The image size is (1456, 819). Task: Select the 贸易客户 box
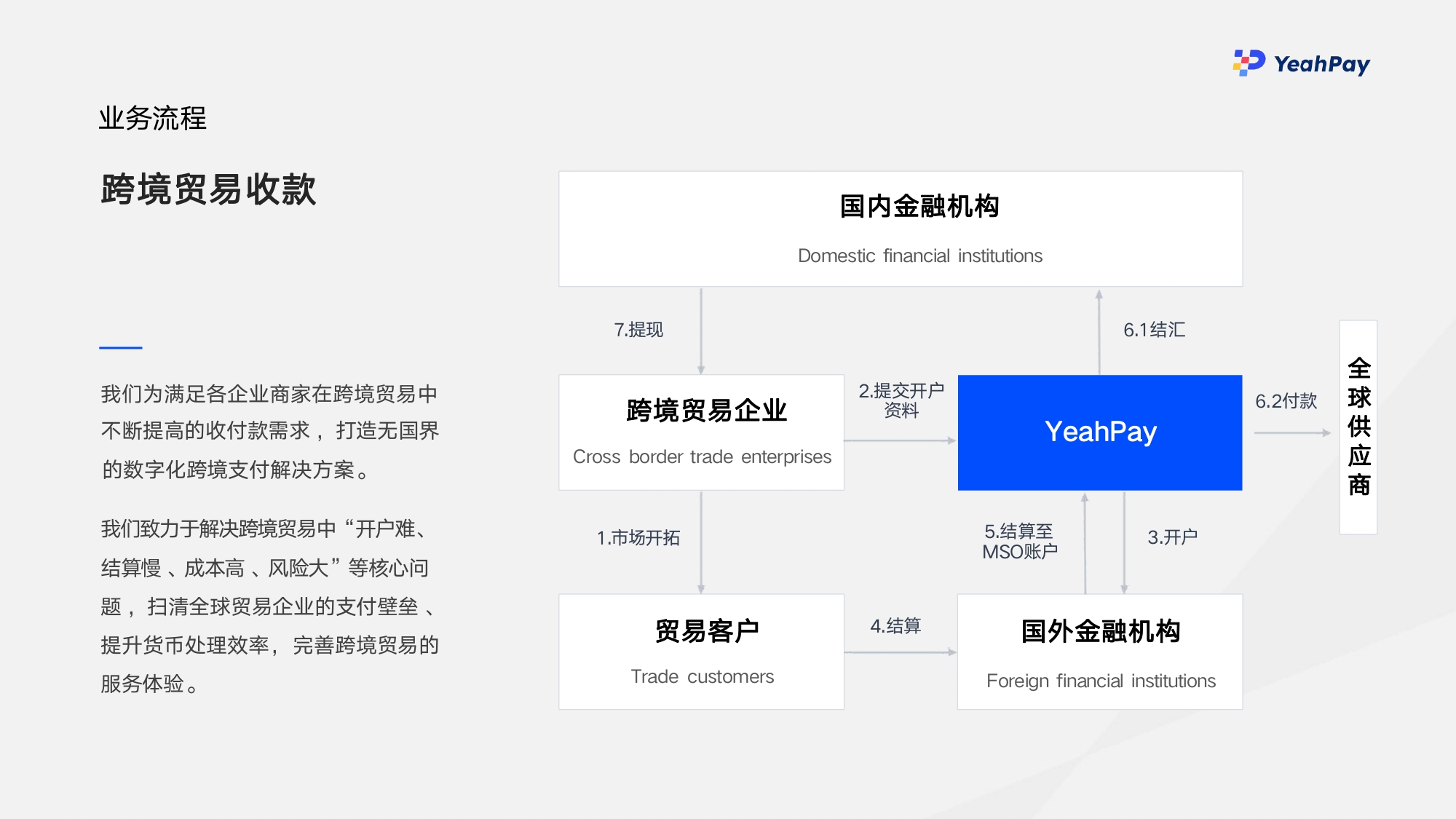pos(700,650)
